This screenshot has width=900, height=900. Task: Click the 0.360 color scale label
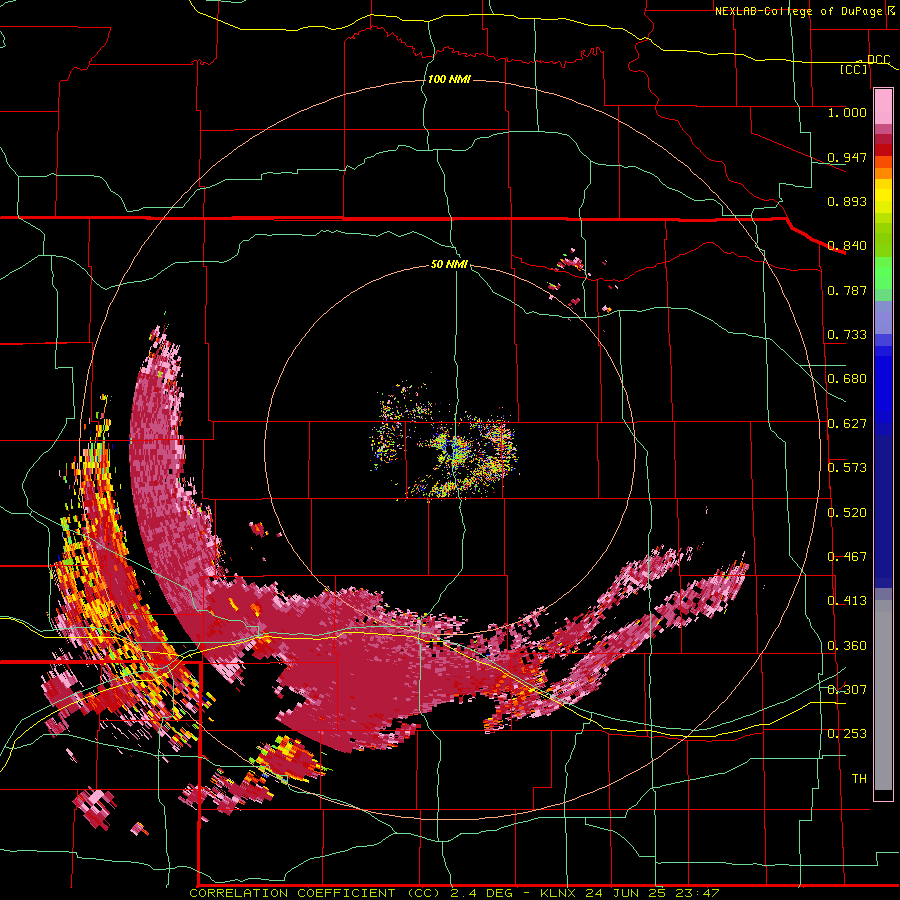pos(847,646)
